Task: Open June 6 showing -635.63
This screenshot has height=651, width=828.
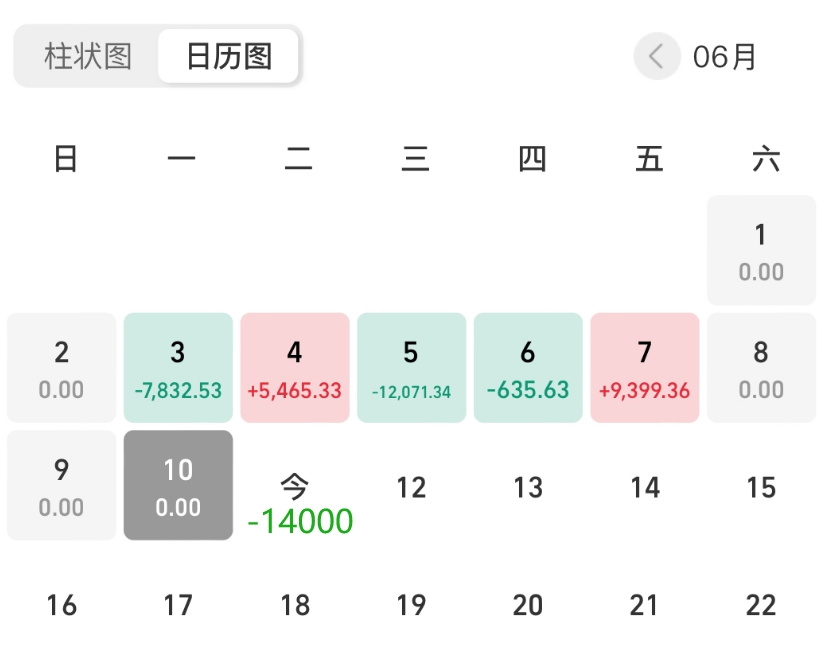Action: 528,368
